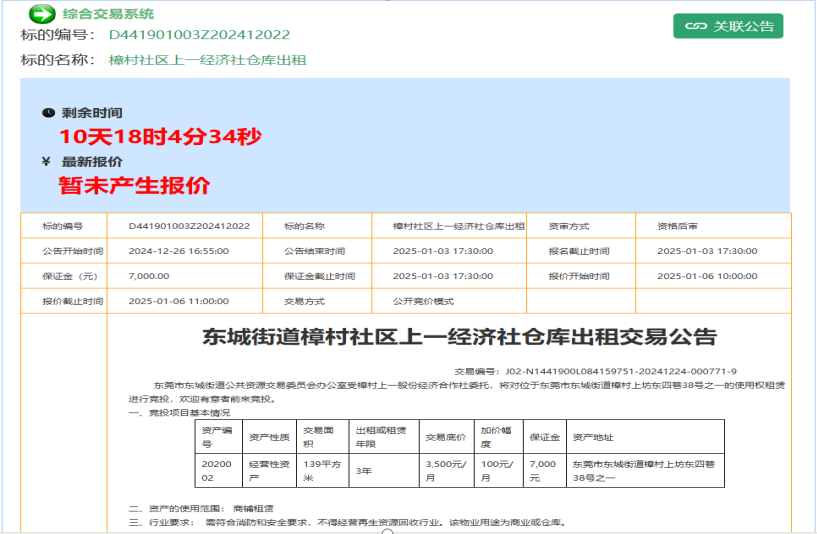
Task: Click the 交易方式 label cell
Action: 317,301
